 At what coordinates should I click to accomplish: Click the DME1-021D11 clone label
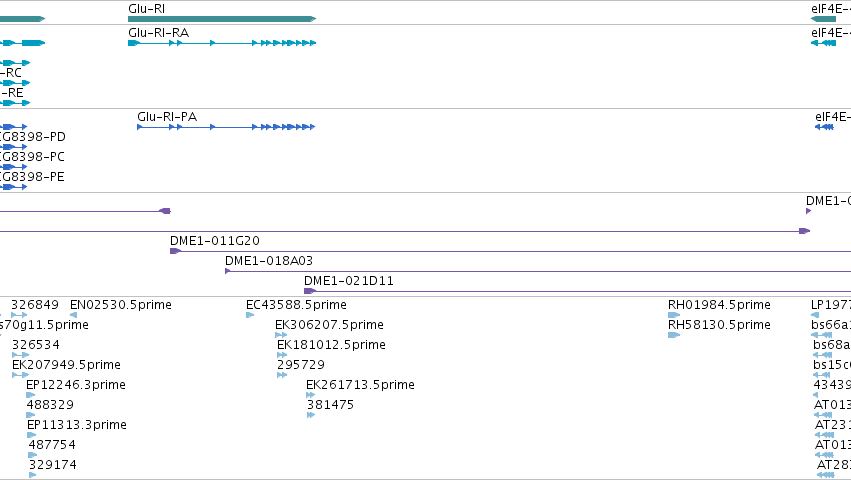coord(349,281)
